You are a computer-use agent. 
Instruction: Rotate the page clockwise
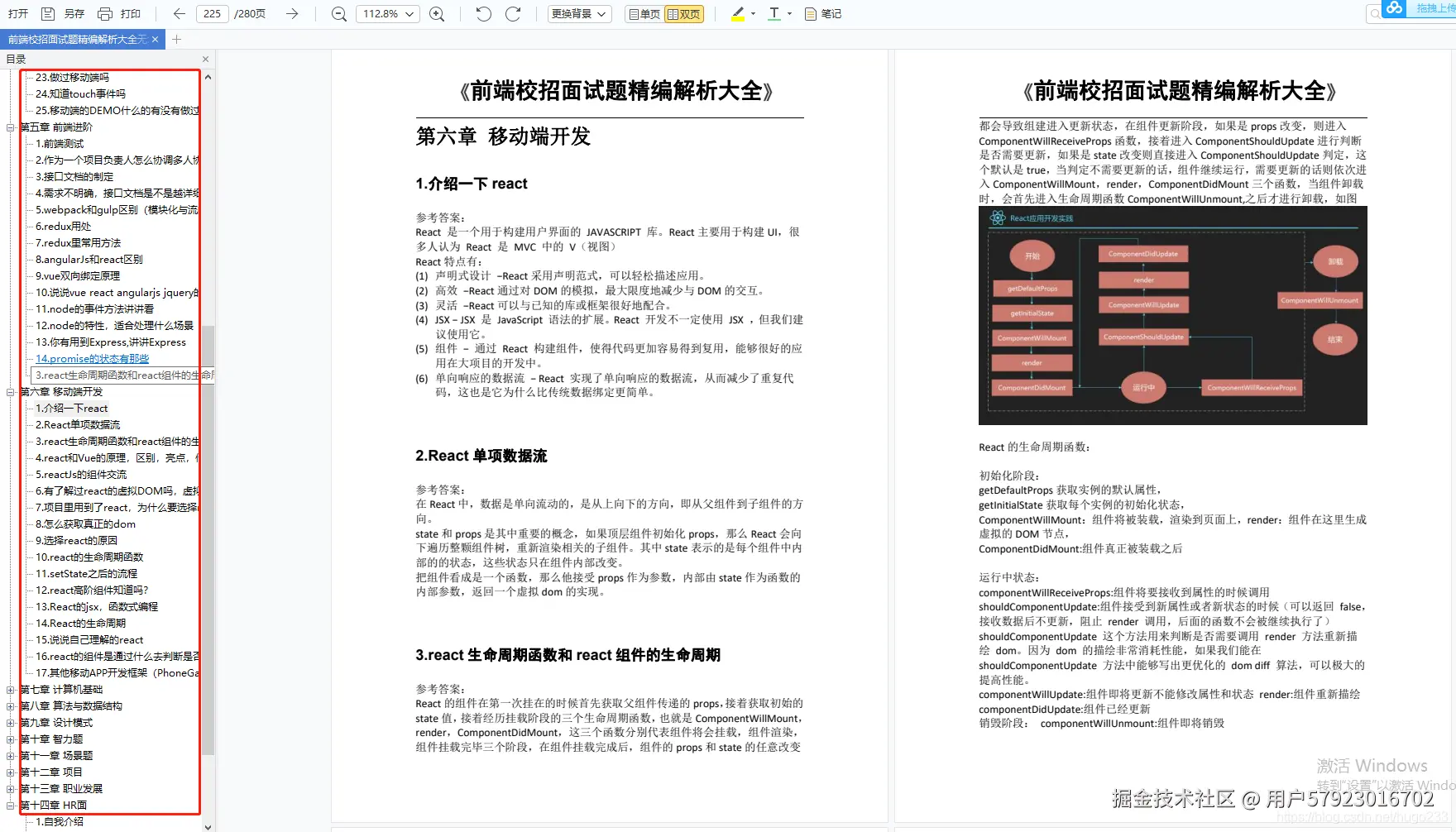[513, 14]
